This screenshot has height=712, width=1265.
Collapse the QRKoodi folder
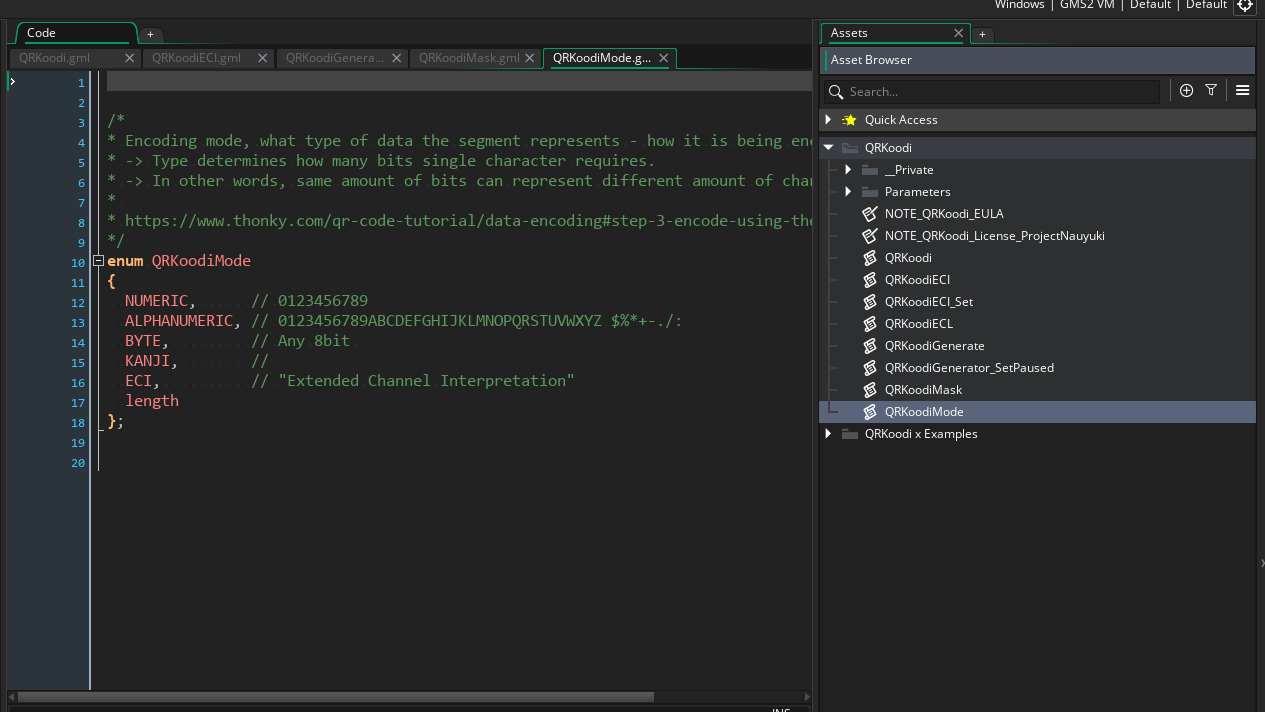[828, 148]
